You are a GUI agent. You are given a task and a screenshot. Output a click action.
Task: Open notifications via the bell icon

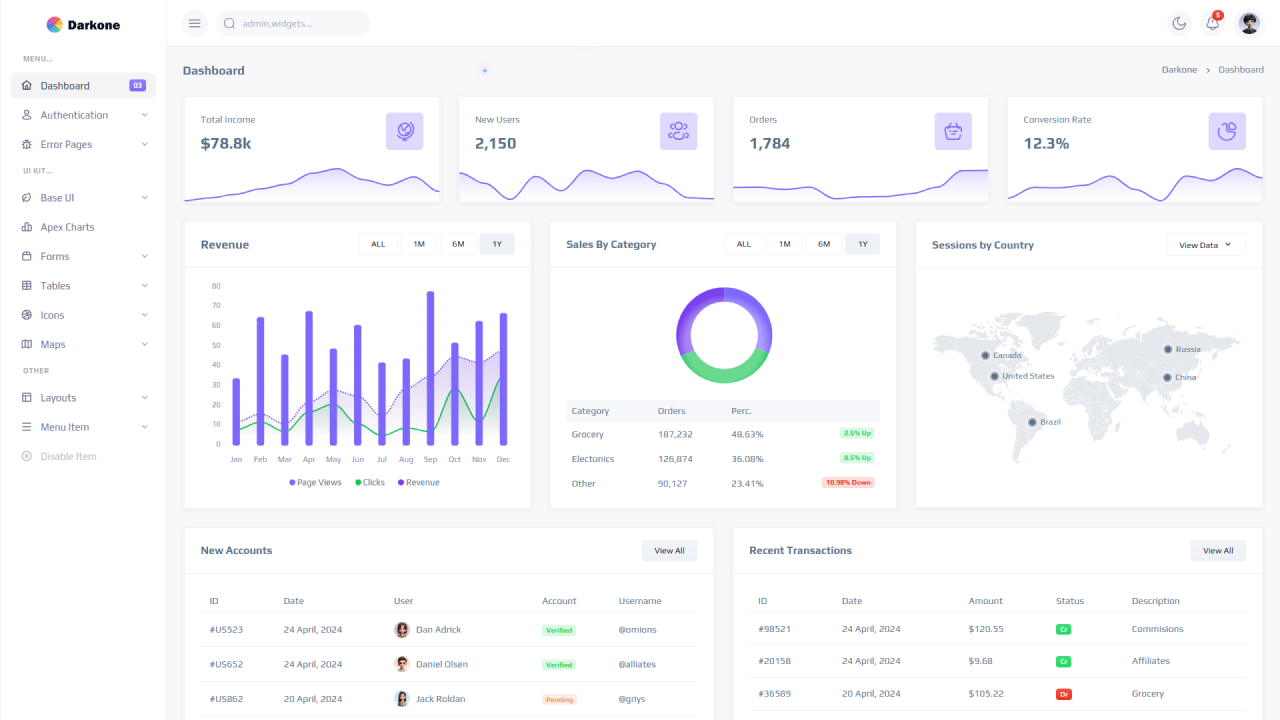pyautogui.click(x=1212, y=22)
